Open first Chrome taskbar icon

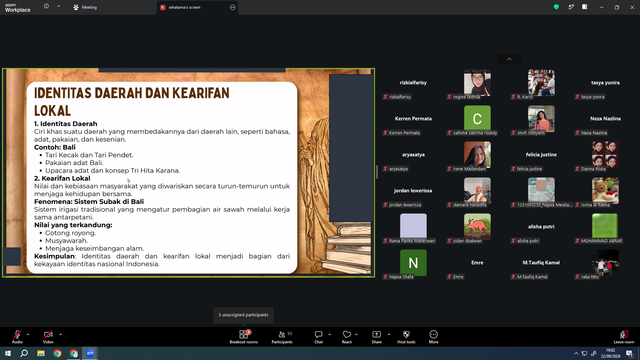coord(57,353)
